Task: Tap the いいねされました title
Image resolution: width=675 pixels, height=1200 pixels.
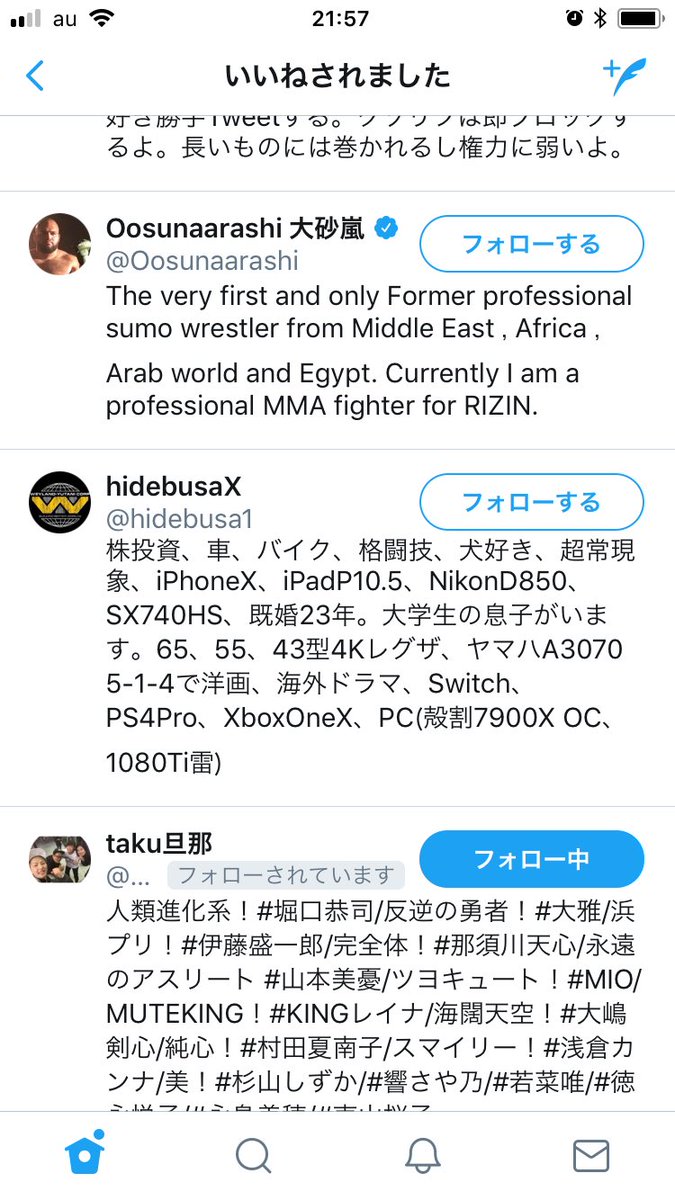Action: [x=338, y=76]
